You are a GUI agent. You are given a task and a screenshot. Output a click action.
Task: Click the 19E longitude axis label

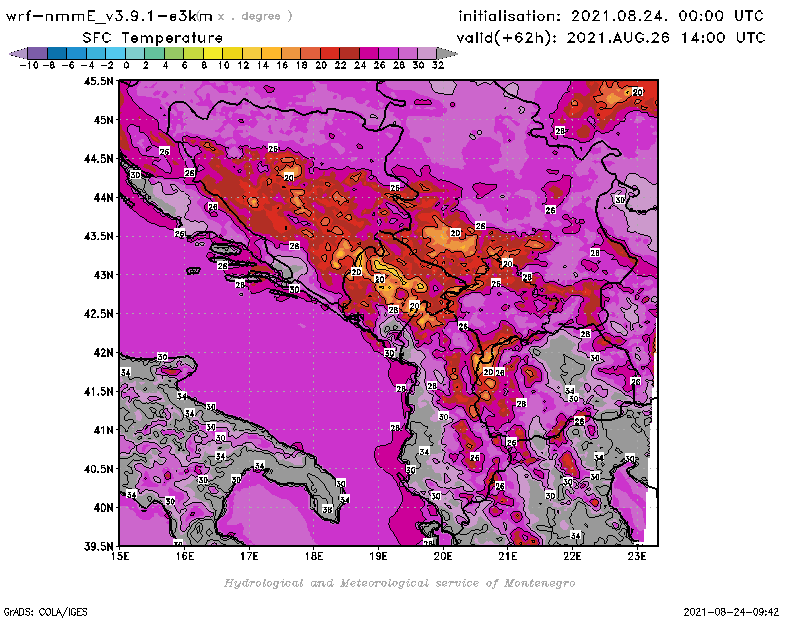point(378,556)
